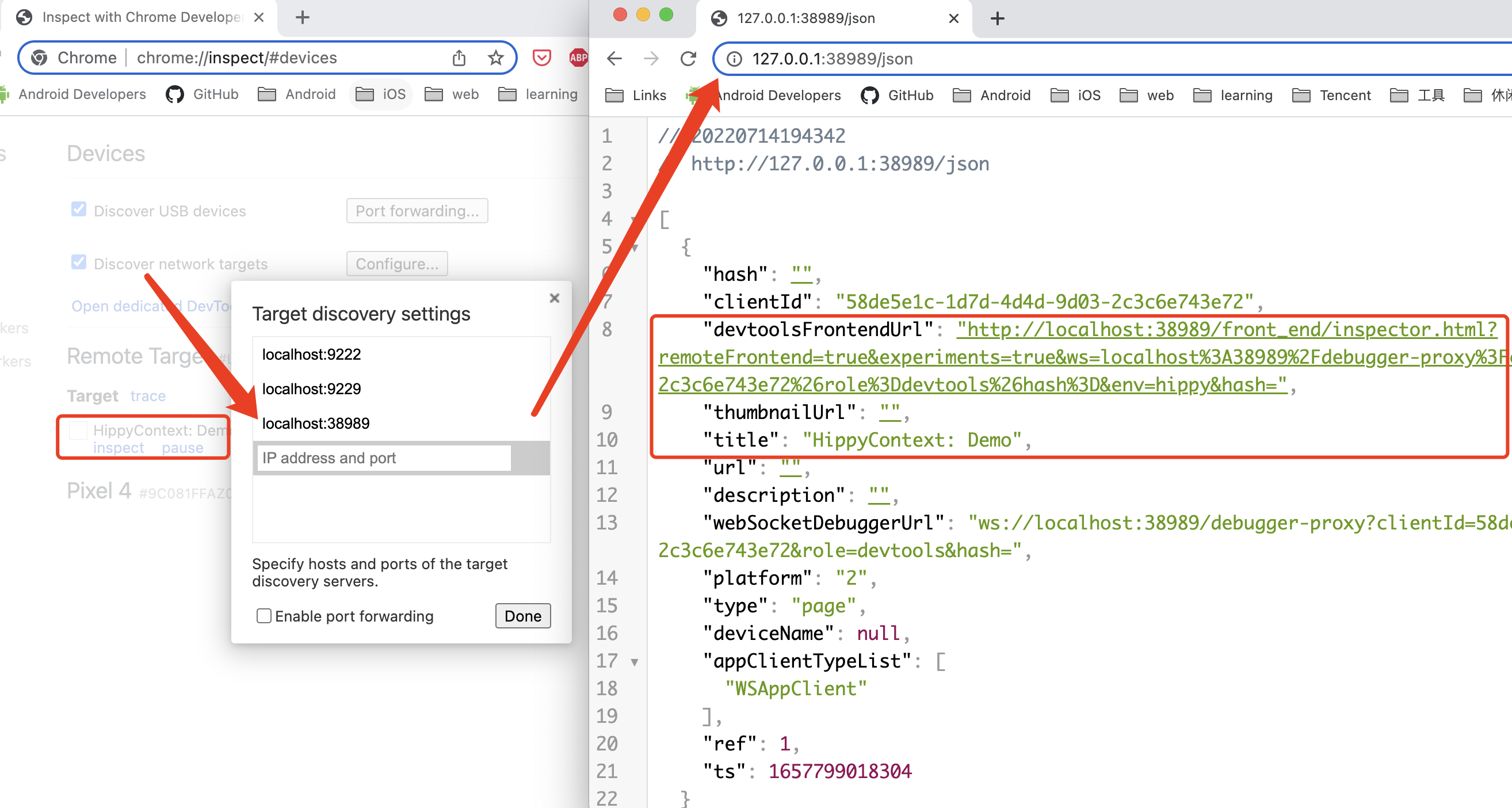Screen dimensions: 1512x808
Task: Disable Discover network targets
Action: point(78,261)
